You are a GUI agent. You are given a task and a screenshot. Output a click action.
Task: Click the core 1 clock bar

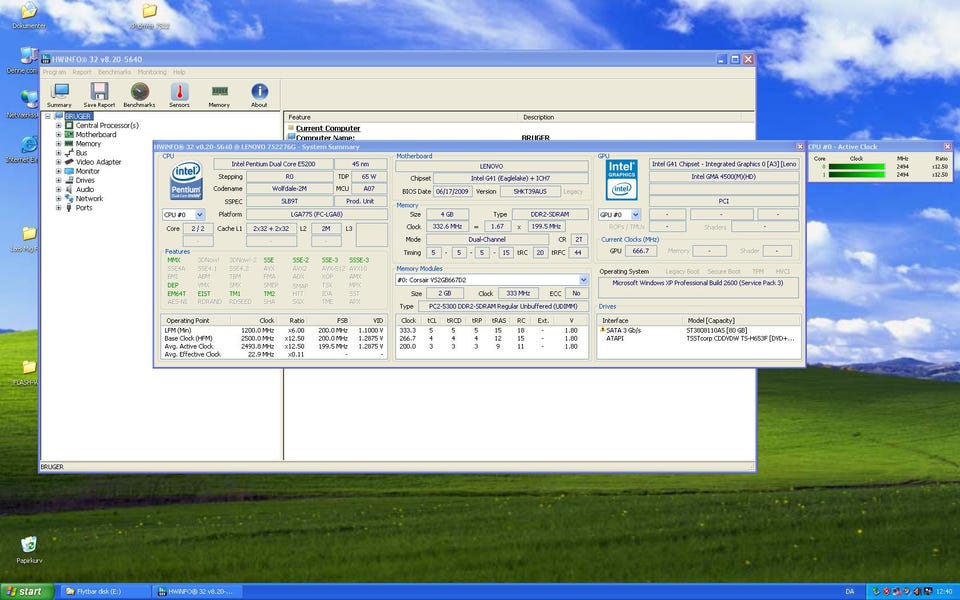(x=857, y=174)
